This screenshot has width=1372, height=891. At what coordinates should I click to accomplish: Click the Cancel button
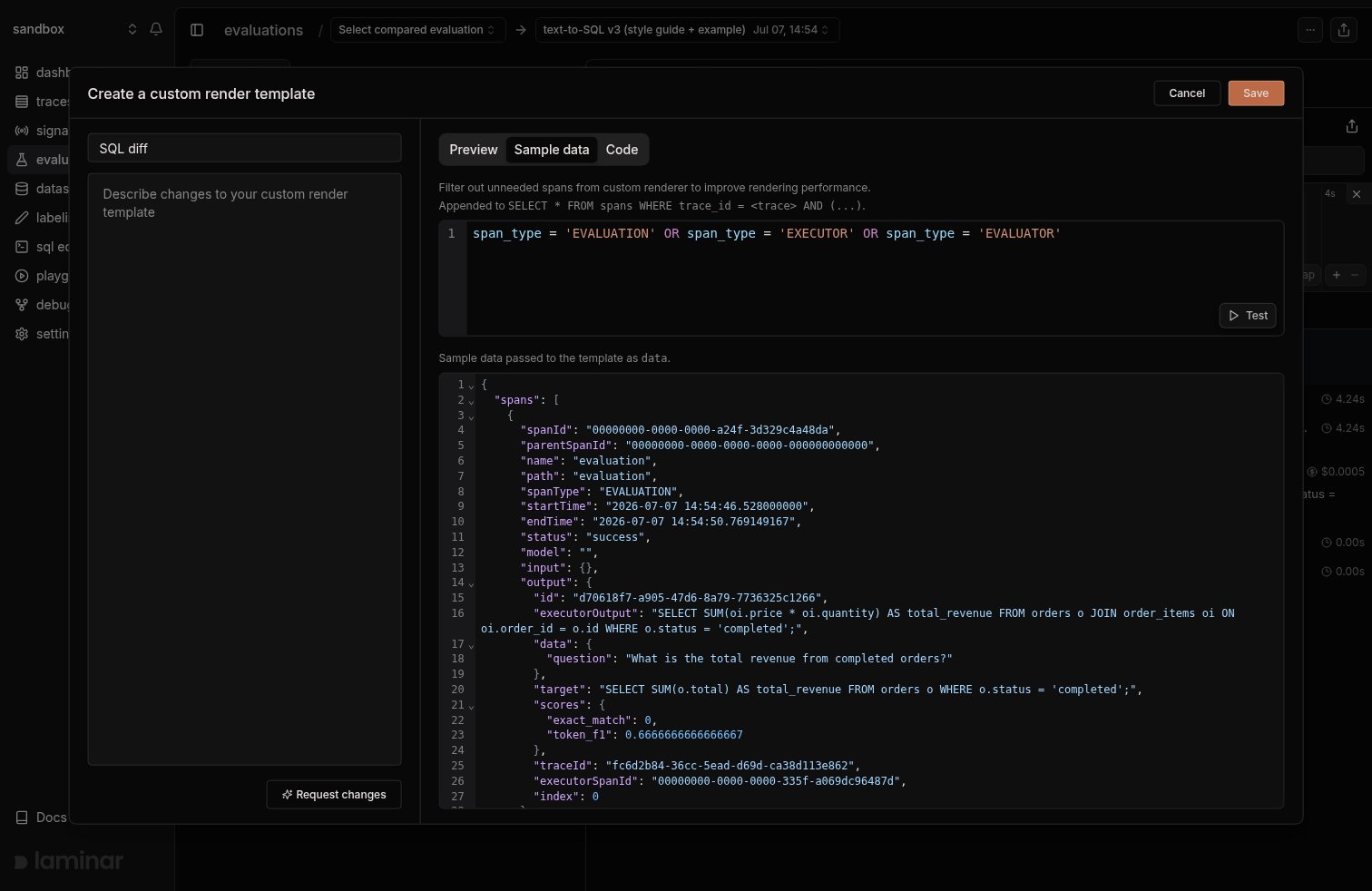coord(1187,93)
